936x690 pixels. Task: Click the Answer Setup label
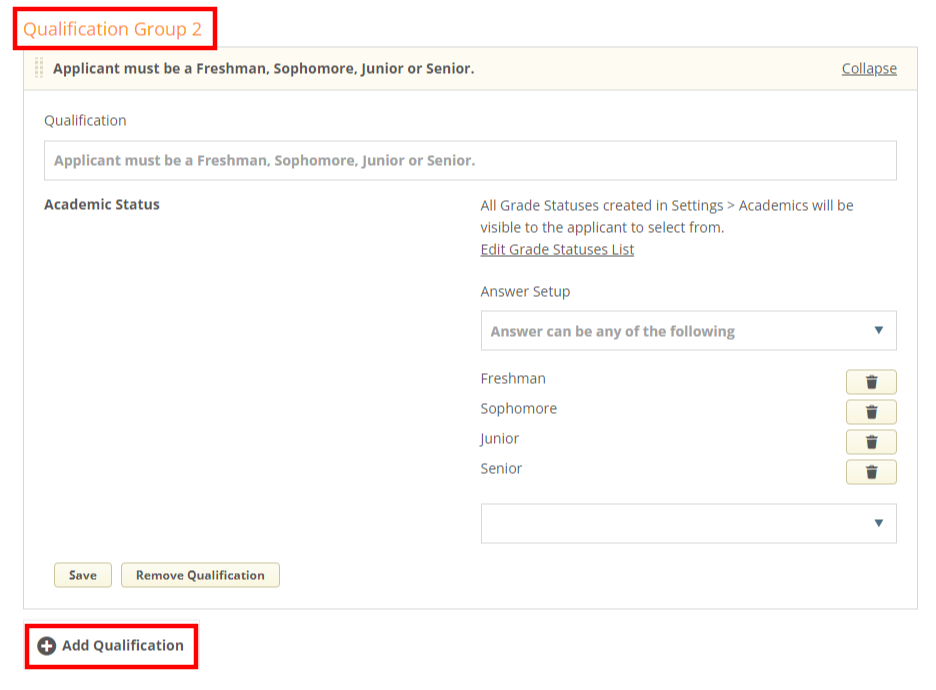pyautogui.click(x=525, y=292)
